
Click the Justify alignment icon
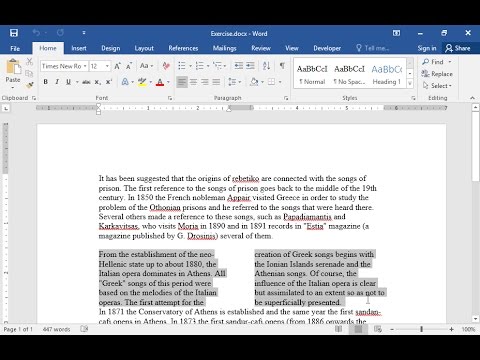216,82
